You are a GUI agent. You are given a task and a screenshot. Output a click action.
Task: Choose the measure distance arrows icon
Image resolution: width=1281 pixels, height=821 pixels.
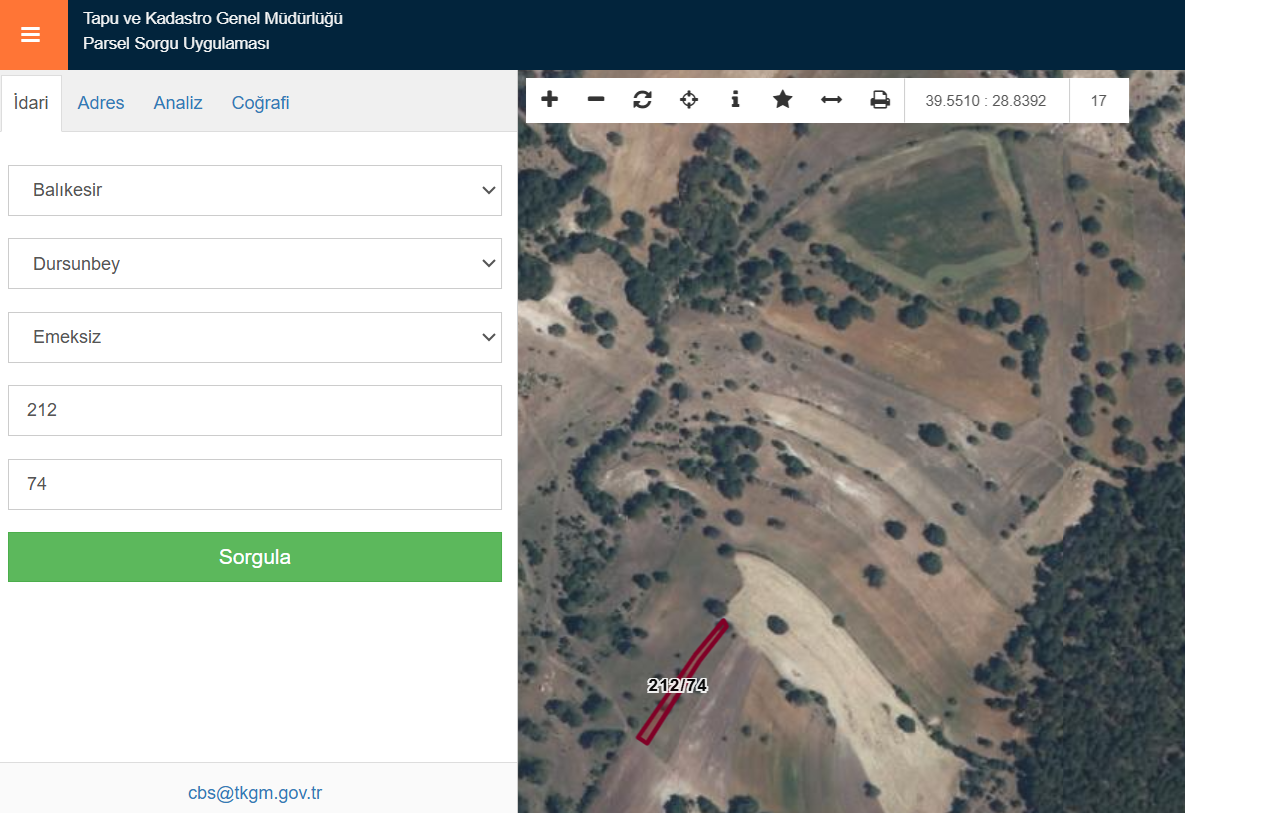pos(831,100)
